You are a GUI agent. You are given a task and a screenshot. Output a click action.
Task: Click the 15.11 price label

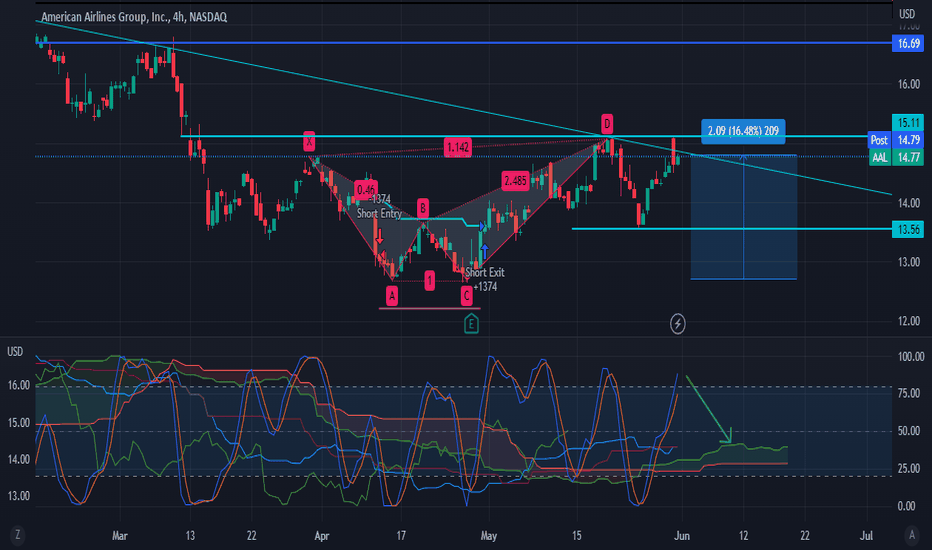pos(908,122)
